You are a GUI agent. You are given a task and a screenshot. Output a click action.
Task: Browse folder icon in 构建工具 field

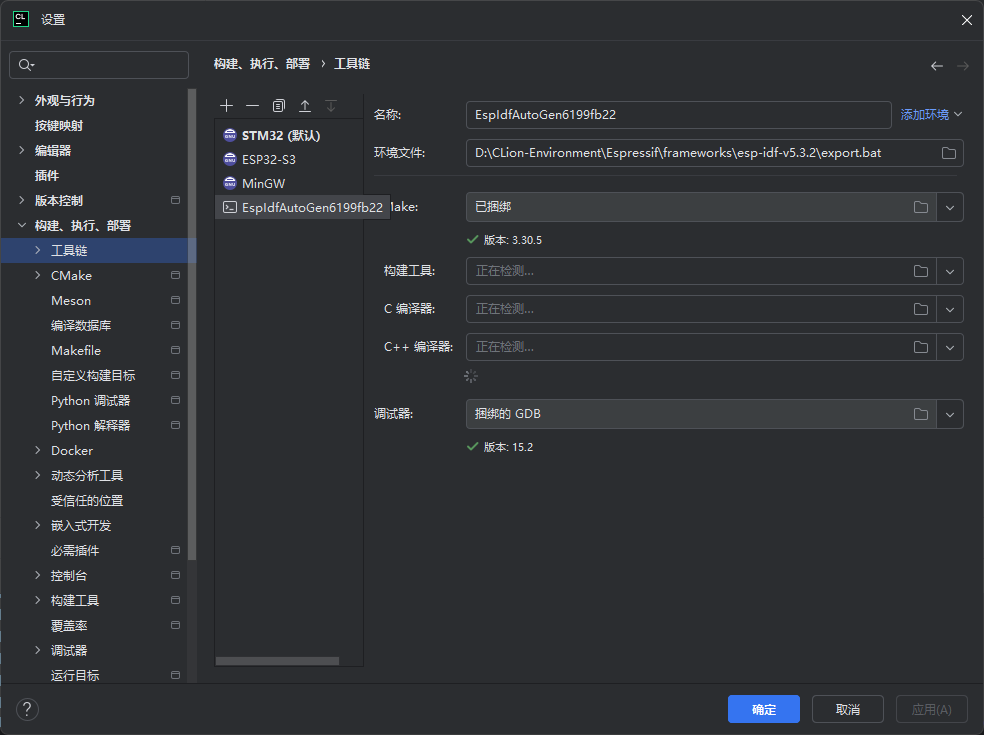point(921,271)
